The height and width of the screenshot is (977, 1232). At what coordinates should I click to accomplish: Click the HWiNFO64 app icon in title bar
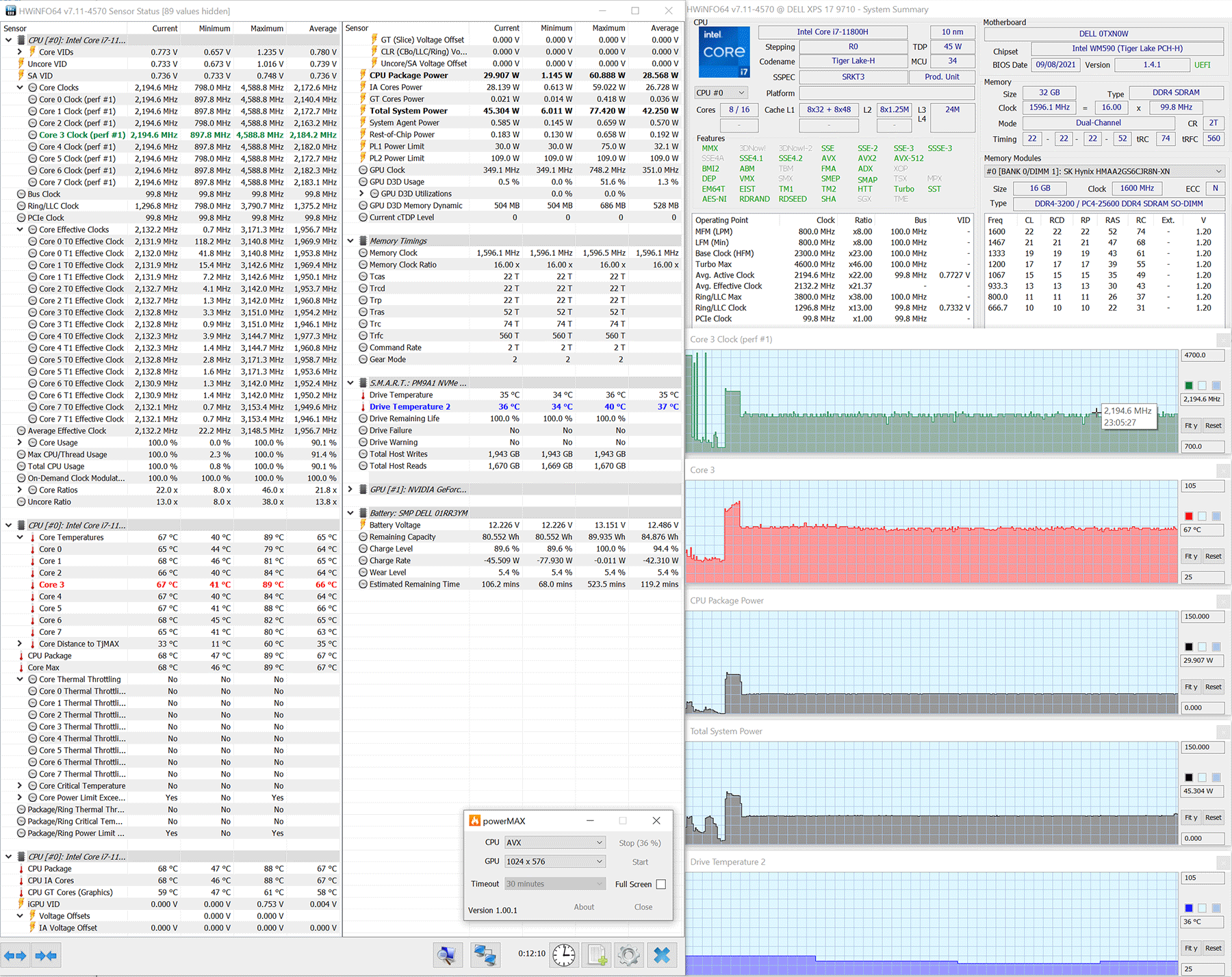pyautogui.click(x=10, y=11)
